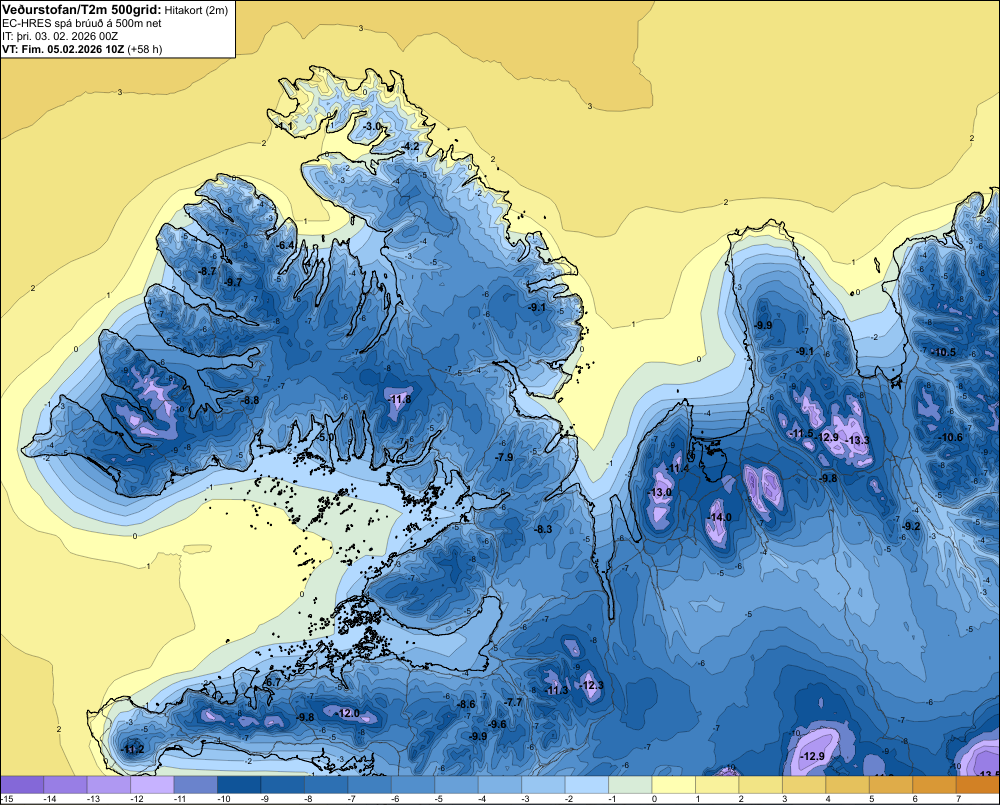Select legend swatch between -13 and -12
The height and width of the screenshot is (805, 1000).
coord(108,784)
